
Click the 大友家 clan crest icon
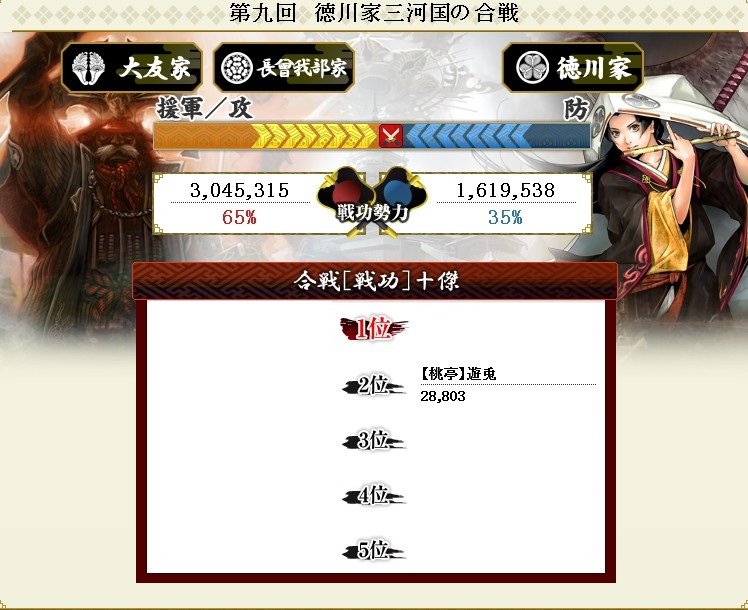tap(88, 68)
